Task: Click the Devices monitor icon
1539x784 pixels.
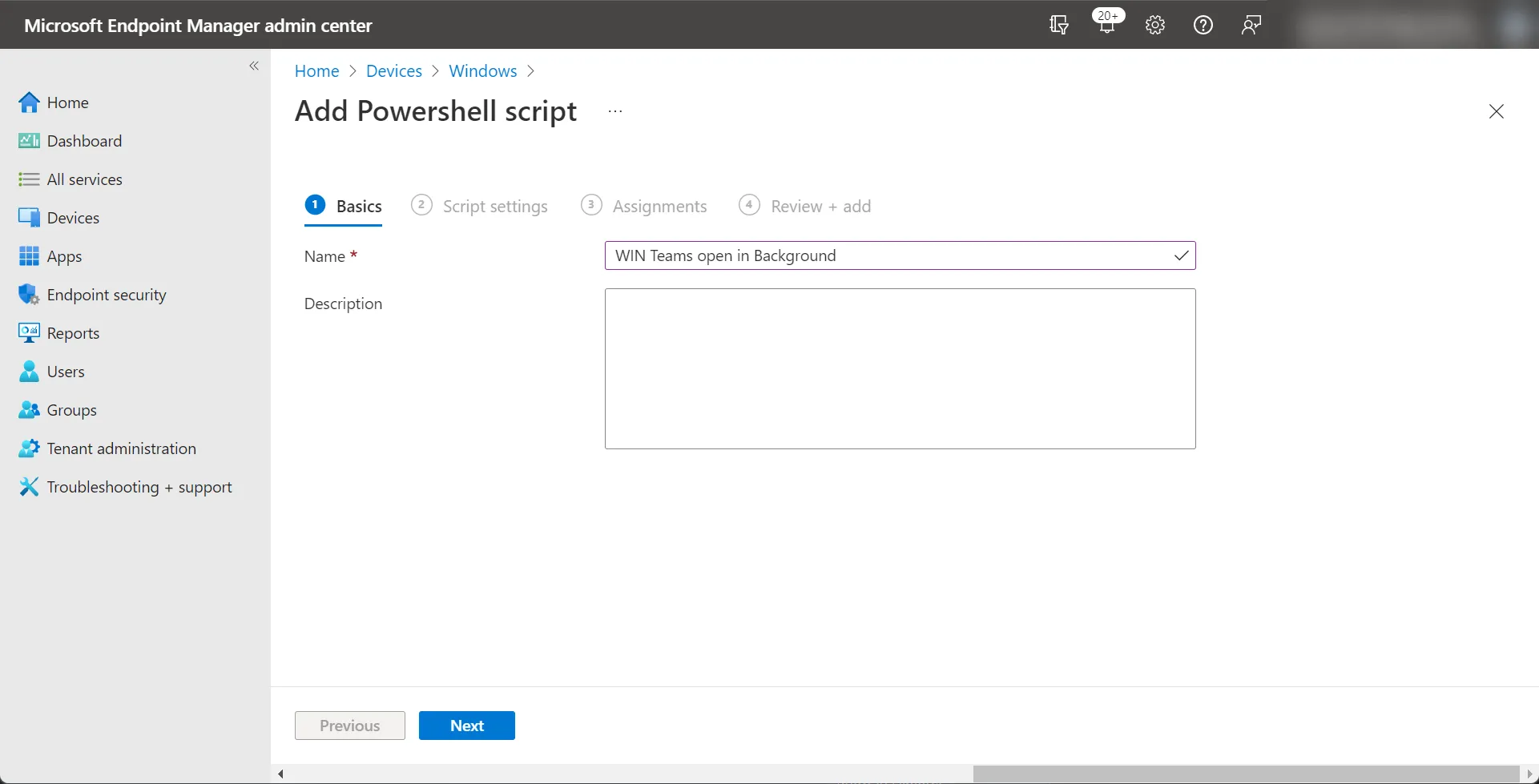Action: pos(29,218)
